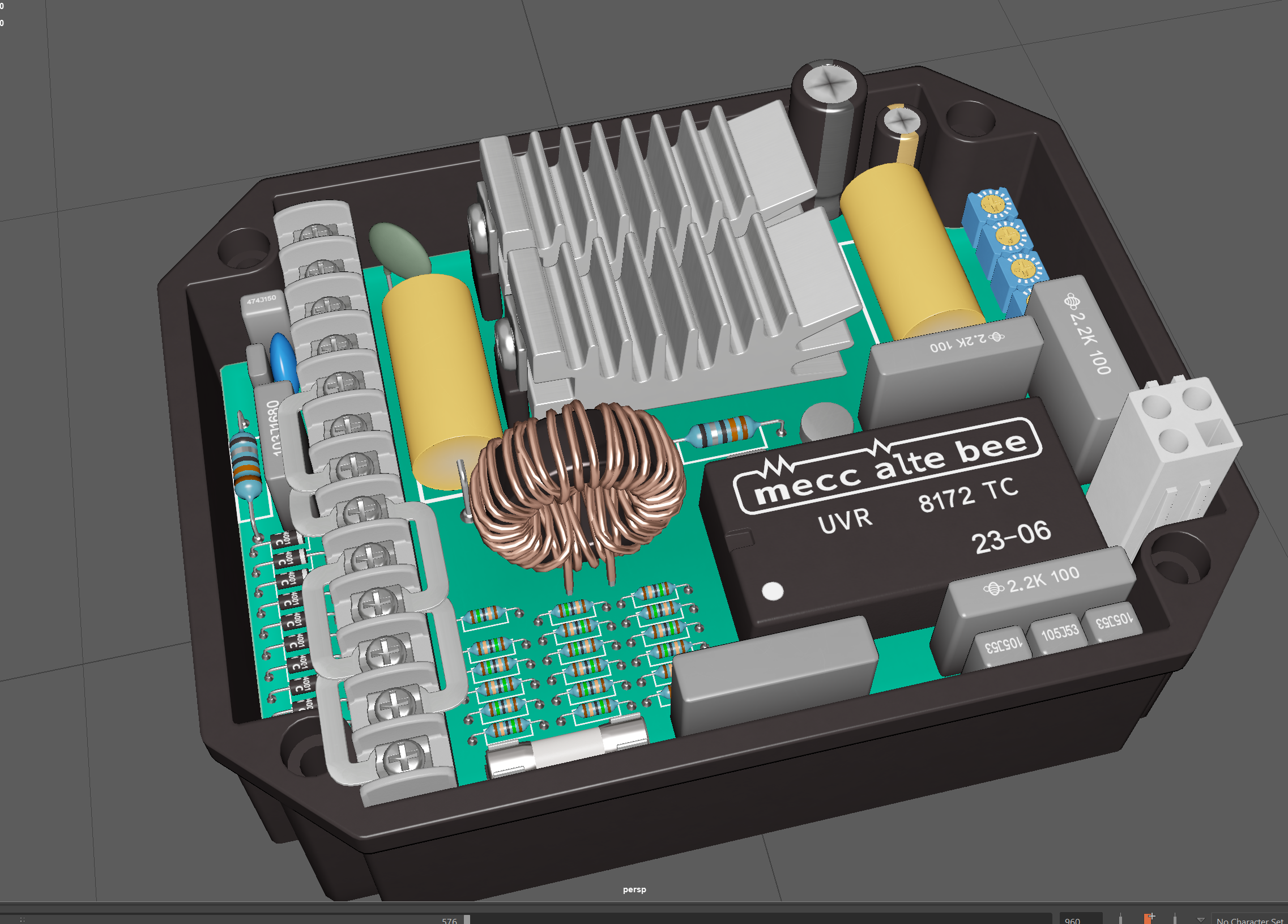The width and height of the screenshot is (1288, 924).
Task: Select the '8172 TC' label on the black module
Action: tap(968, 495)
